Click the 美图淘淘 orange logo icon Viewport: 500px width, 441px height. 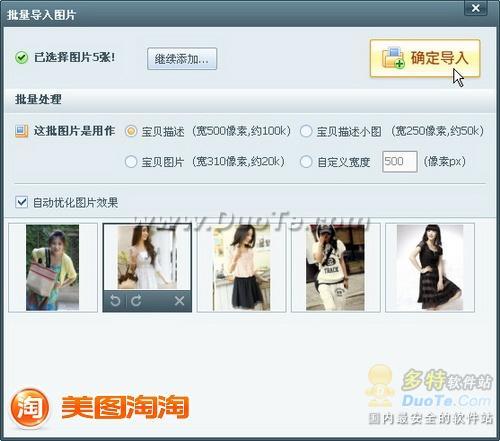[x=30, y=407]
